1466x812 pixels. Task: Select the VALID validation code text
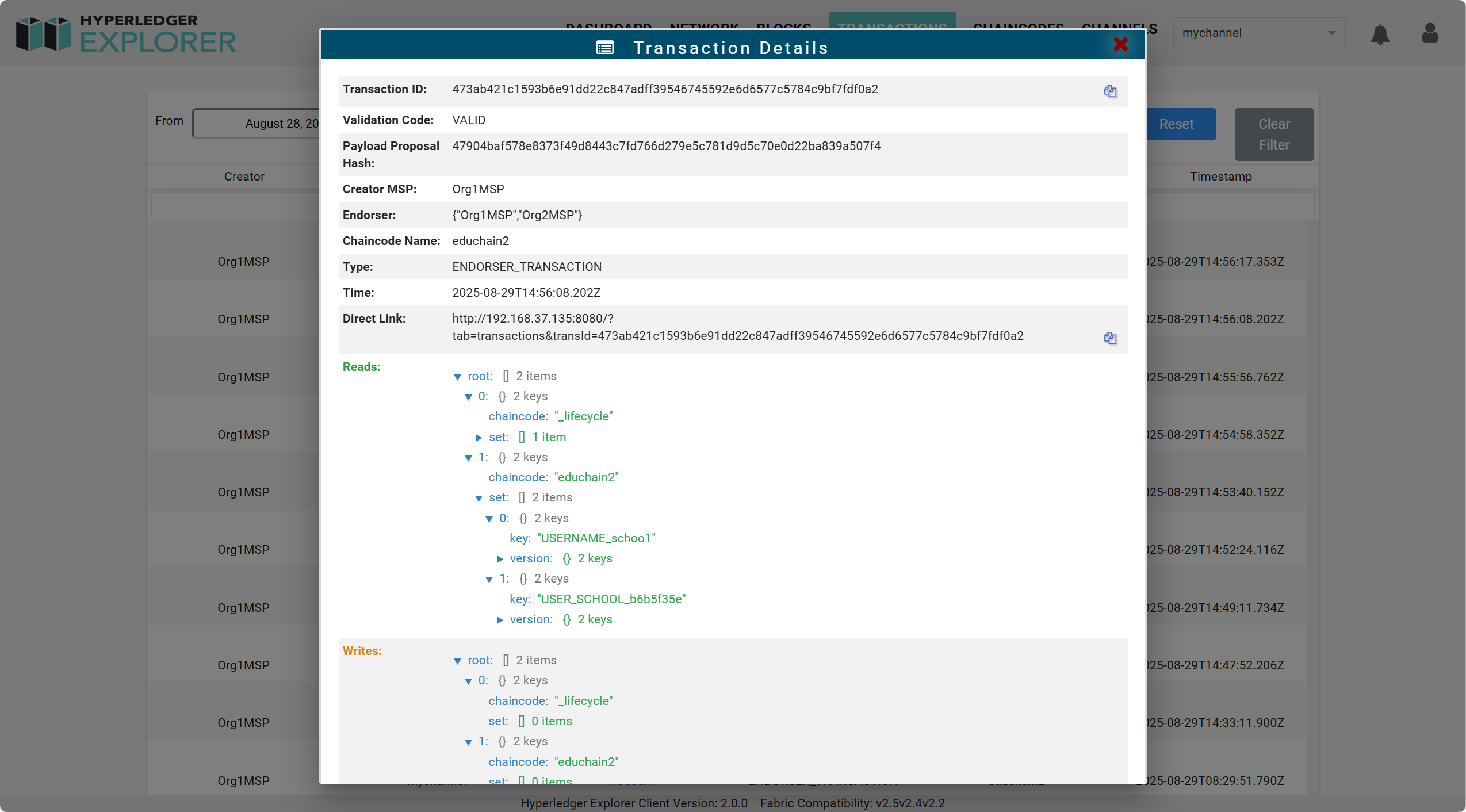tap(469, 120)
